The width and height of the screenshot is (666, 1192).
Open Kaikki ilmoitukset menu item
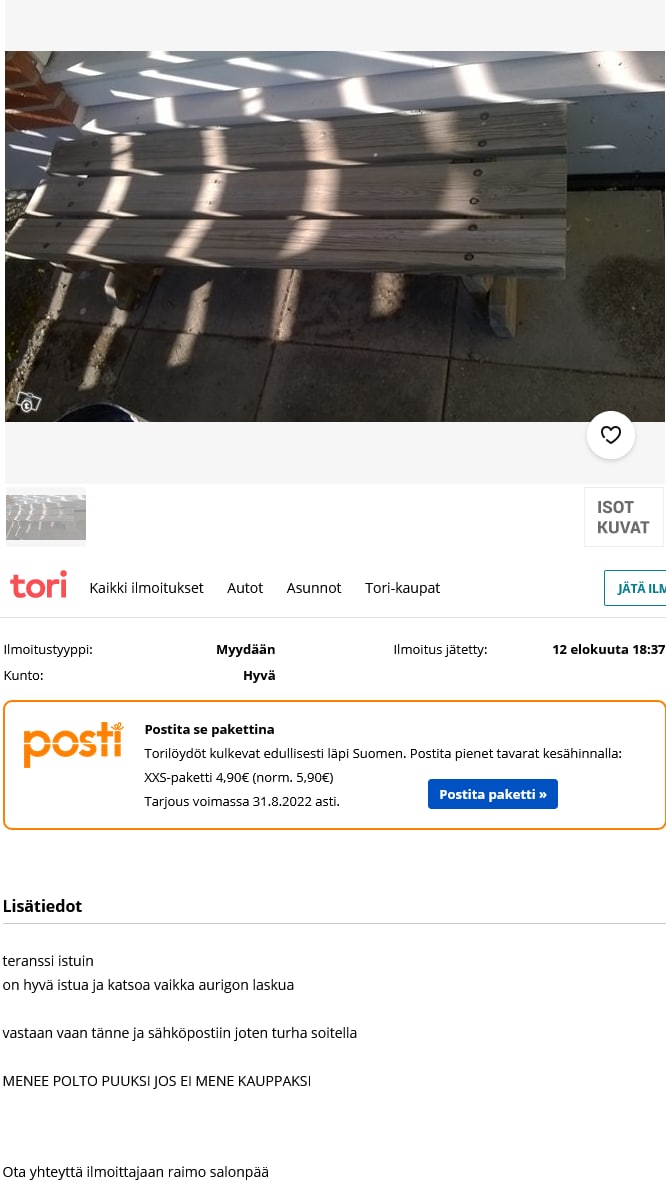point(147,588)
